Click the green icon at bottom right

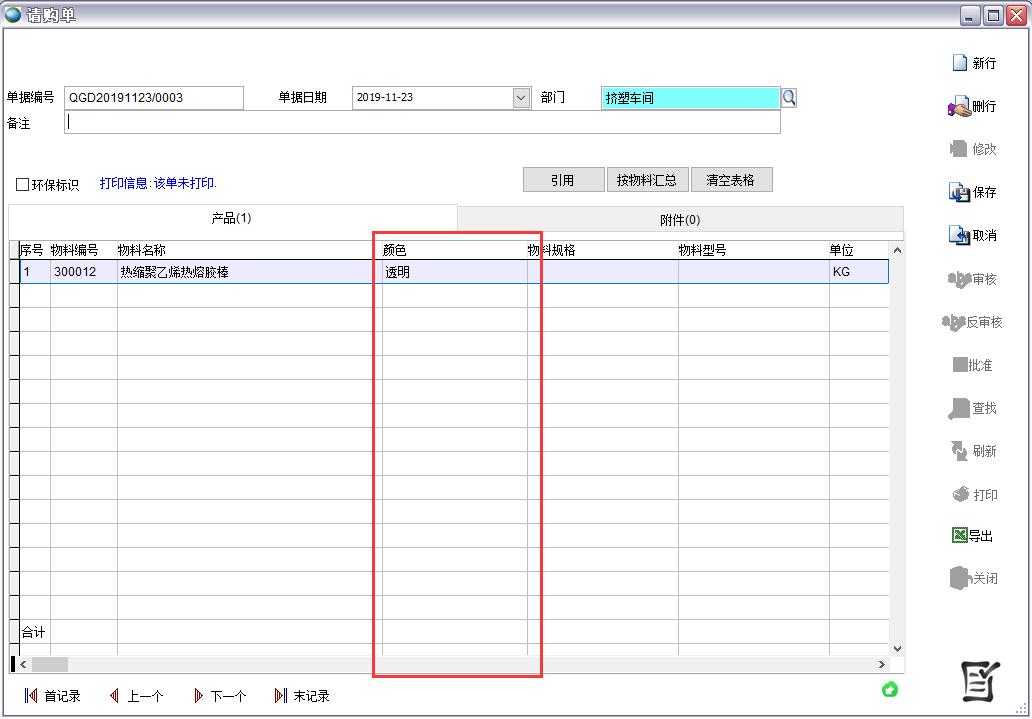pos(889,690)
